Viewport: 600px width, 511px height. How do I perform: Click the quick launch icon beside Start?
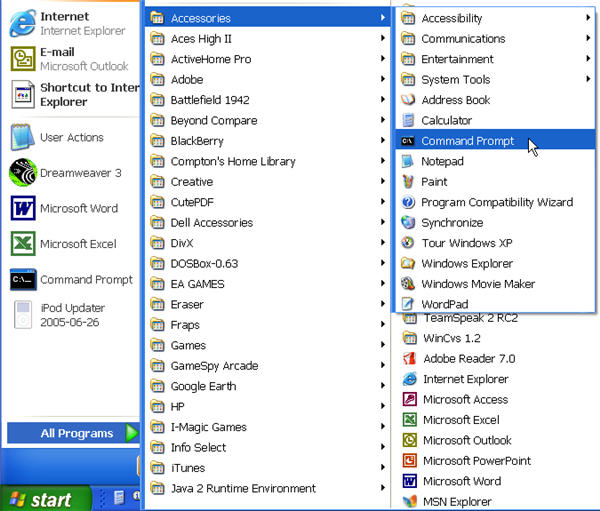coord(119,497)
